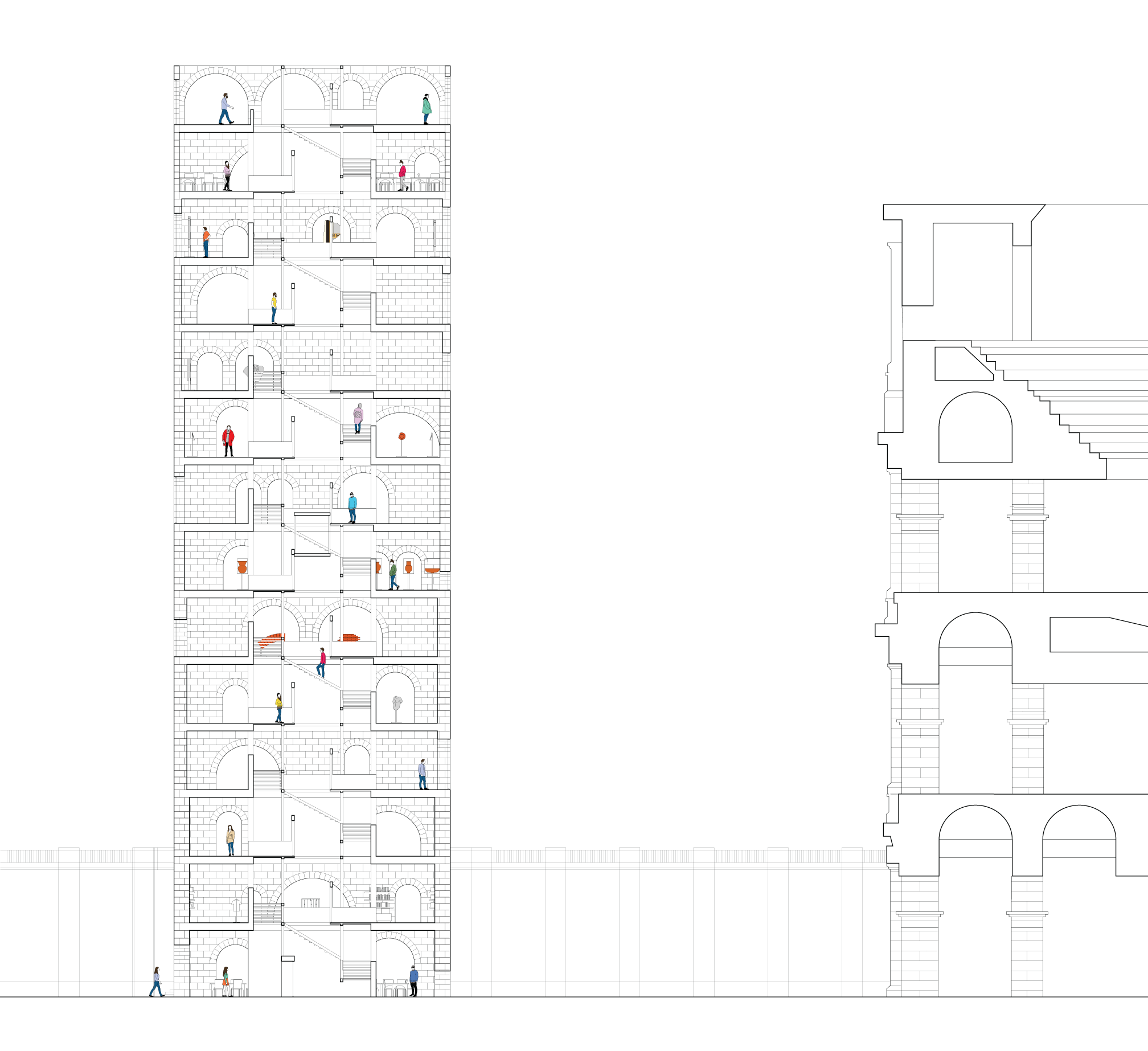1148x1051 pixels.
Task: Click the person in pink hoodie descending stairs
Action: tap(358, 419)
